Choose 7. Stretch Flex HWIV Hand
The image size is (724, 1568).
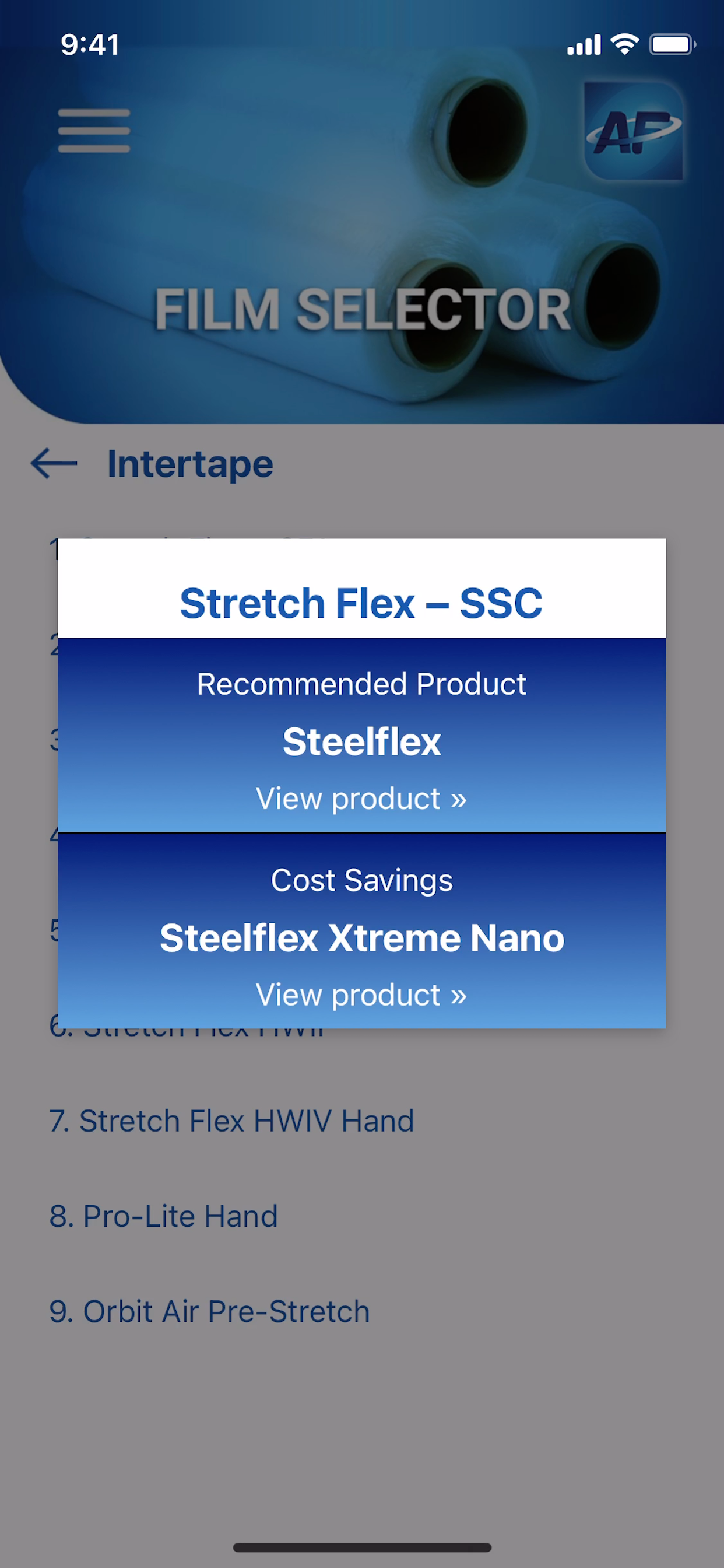(232, 1121)
